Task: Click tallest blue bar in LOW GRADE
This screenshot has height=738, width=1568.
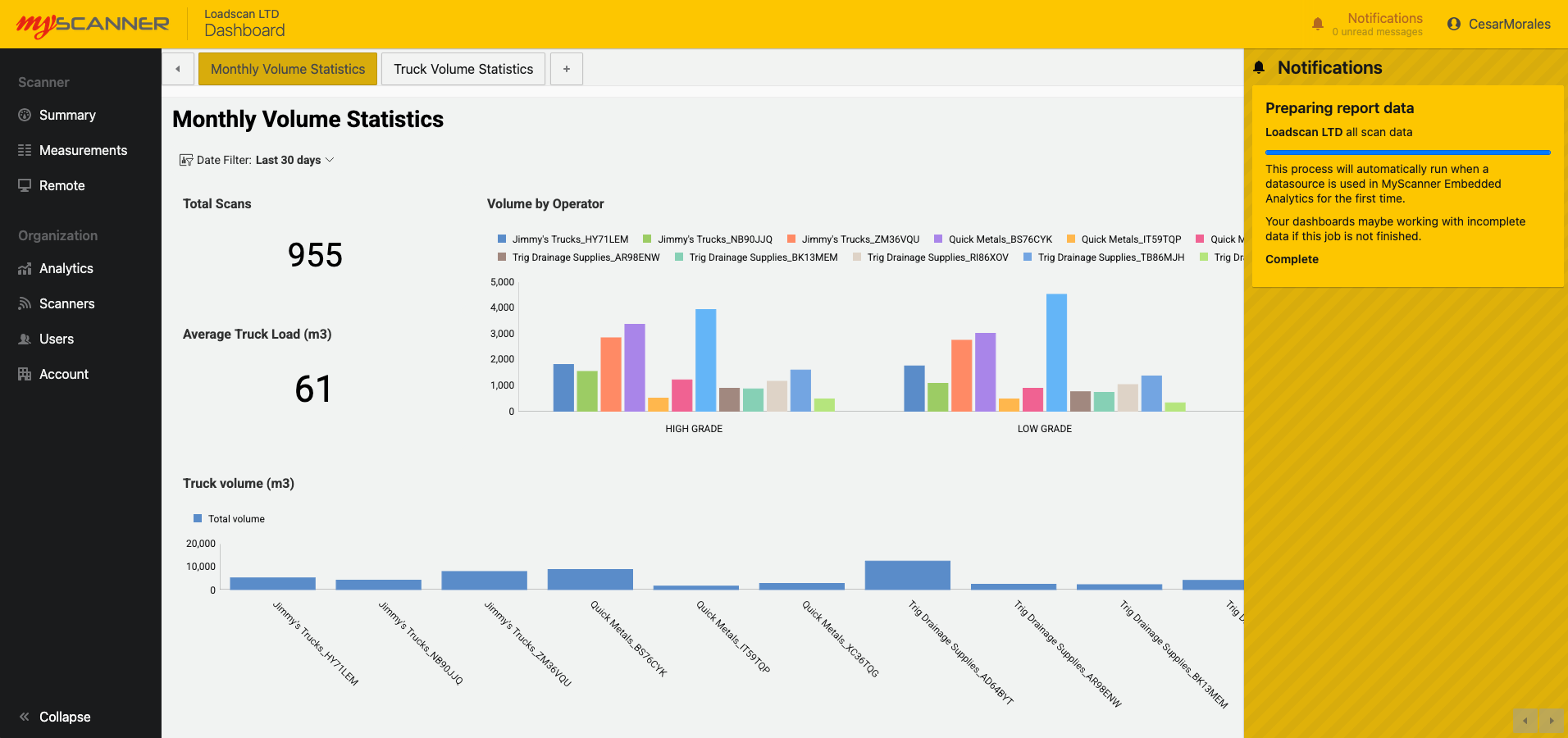Action: 1056,353
